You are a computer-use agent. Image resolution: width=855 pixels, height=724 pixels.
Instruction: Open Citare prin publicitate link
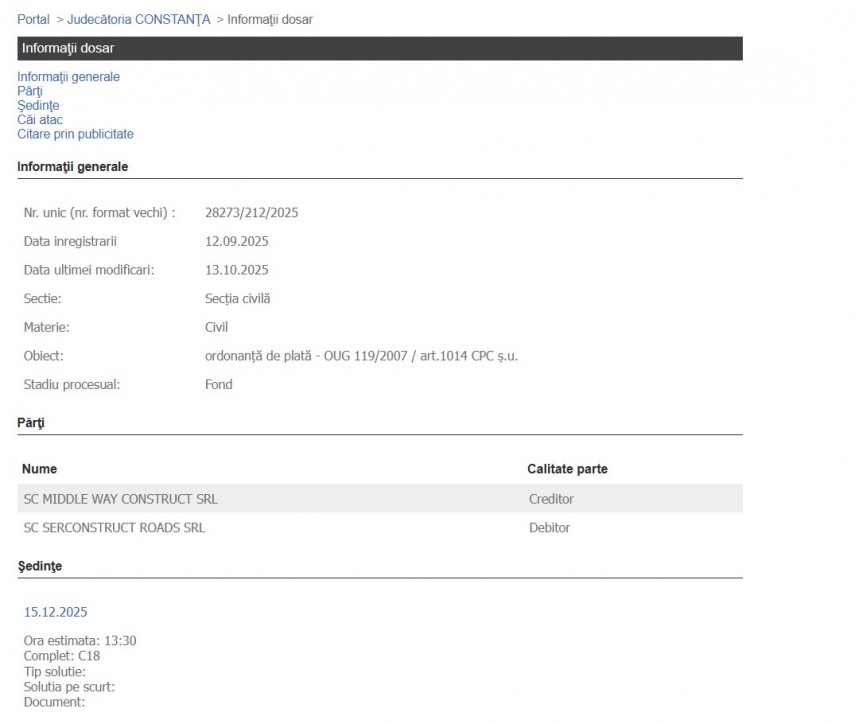click(75, 134)
